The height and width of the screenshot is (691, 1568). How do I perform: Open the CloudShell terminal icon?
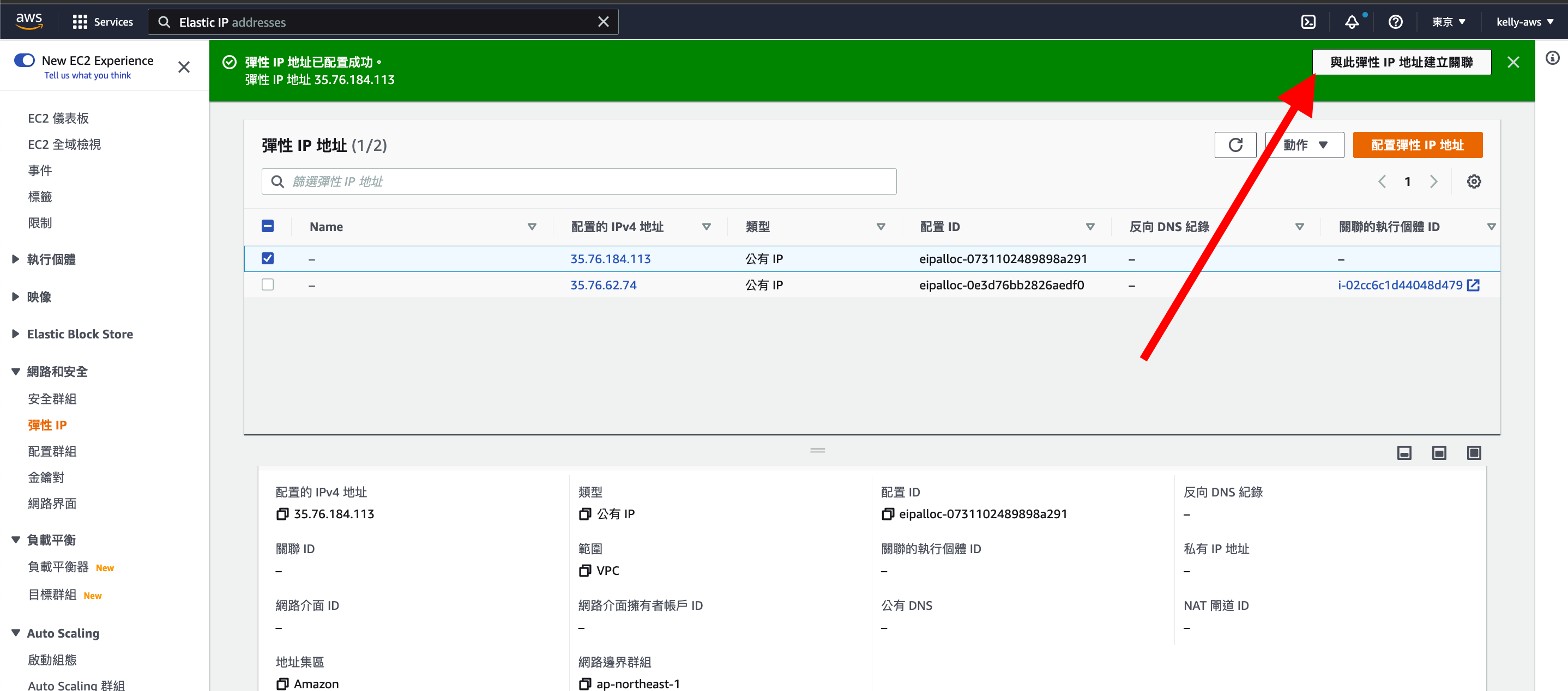click(1308, 22)
